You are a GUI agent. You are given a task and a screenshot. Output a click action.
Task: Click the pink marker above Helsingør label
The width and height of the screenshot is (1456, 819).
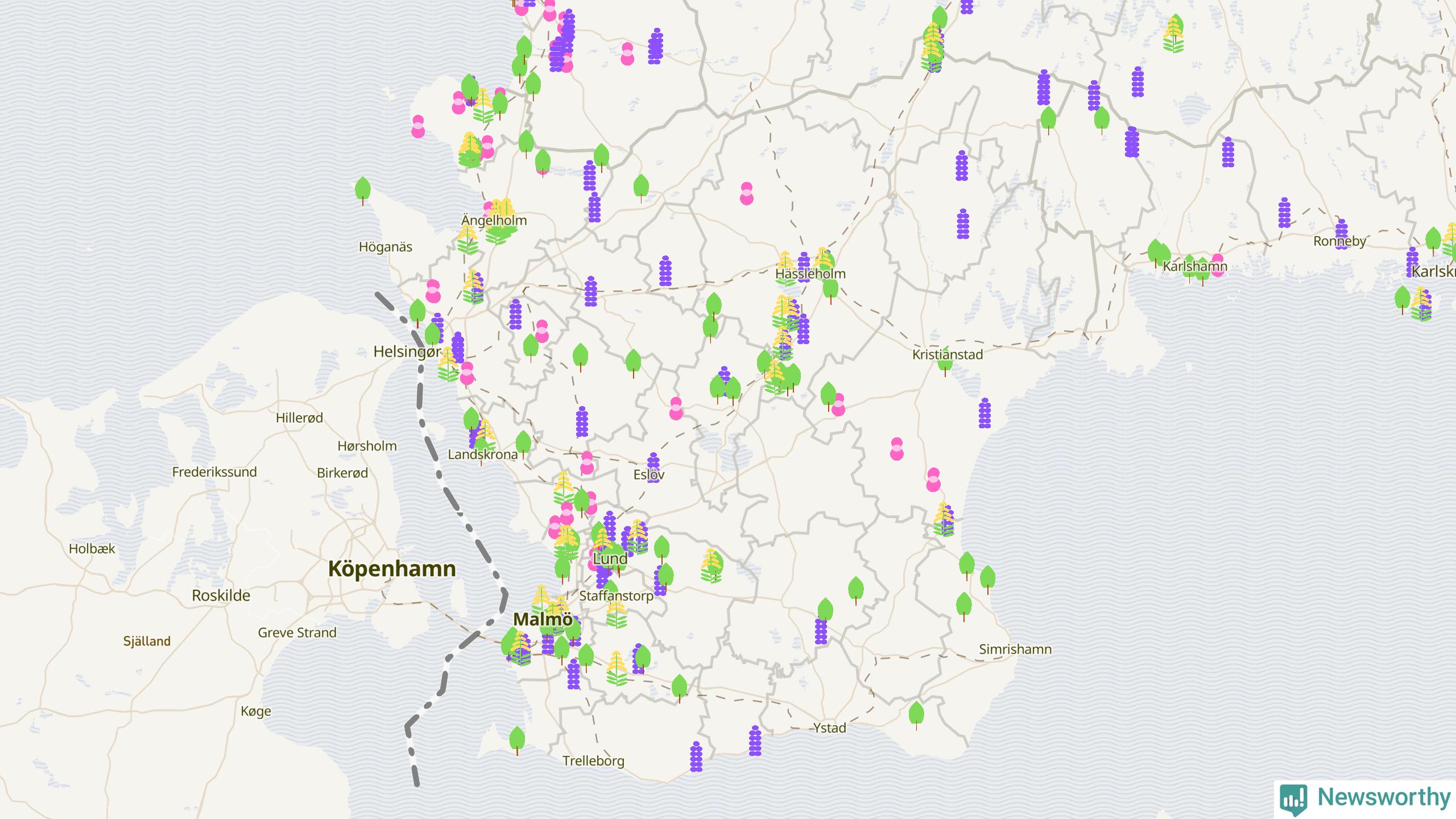tap(433, 291)
